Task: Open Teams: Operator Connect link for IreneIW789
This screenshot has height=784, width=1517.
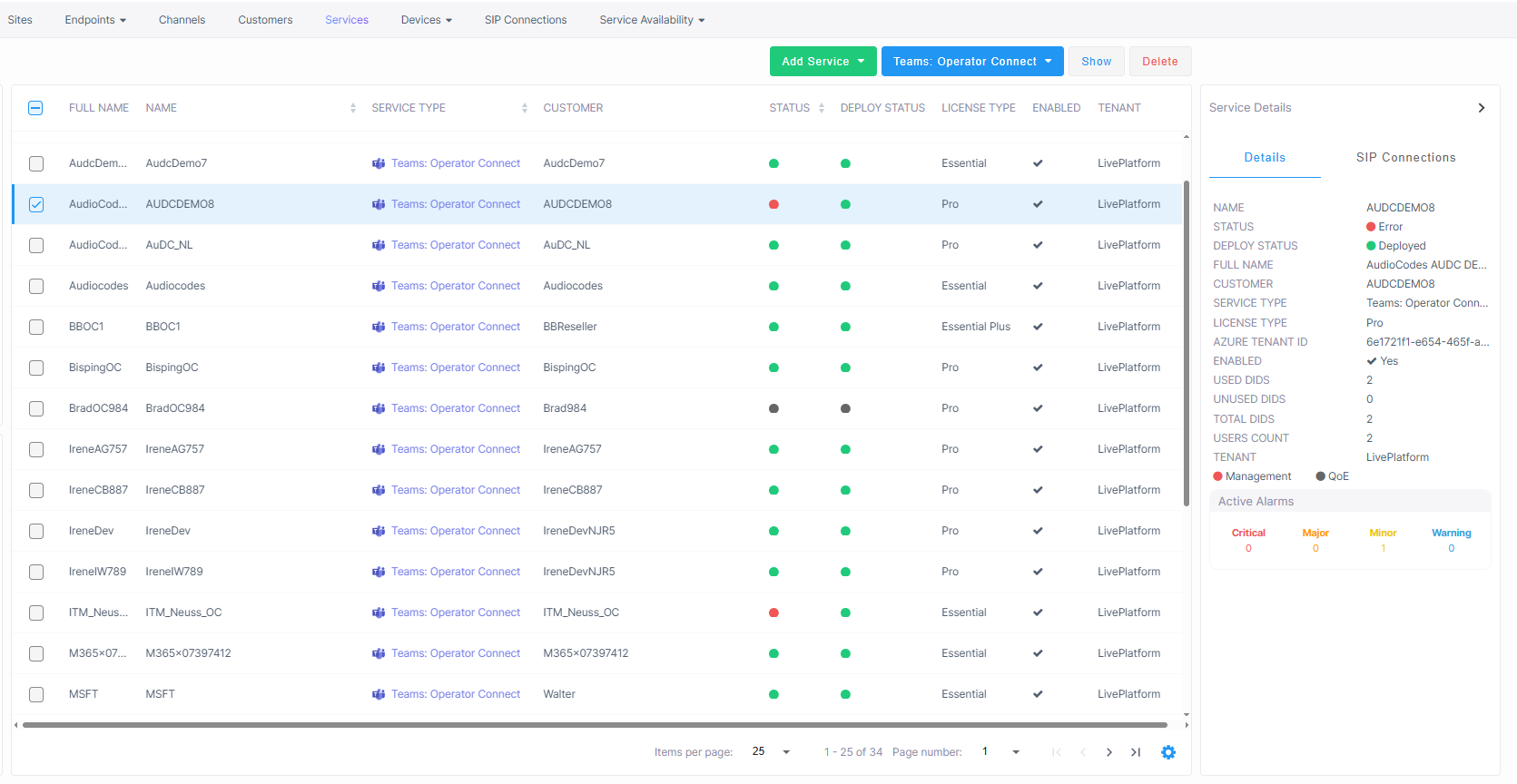Action: [456, 572]
